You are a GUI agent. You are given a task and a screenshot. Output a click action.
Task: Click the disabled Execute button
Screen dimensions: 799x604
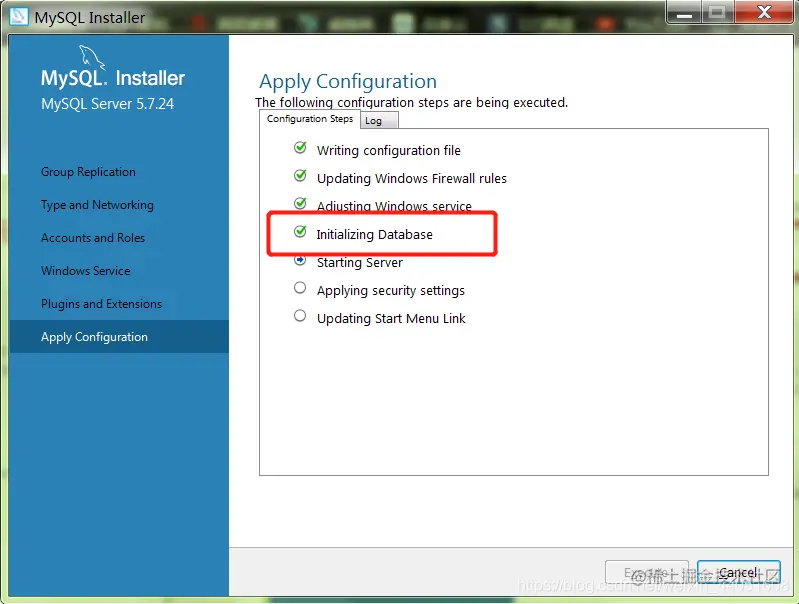coord(647,572)
